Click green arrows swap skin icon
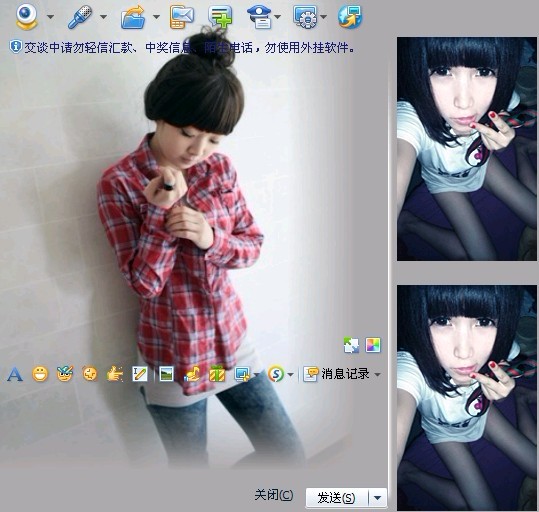Image resolution: width=539 pixels, height=512 pixels. coord(351,345)
